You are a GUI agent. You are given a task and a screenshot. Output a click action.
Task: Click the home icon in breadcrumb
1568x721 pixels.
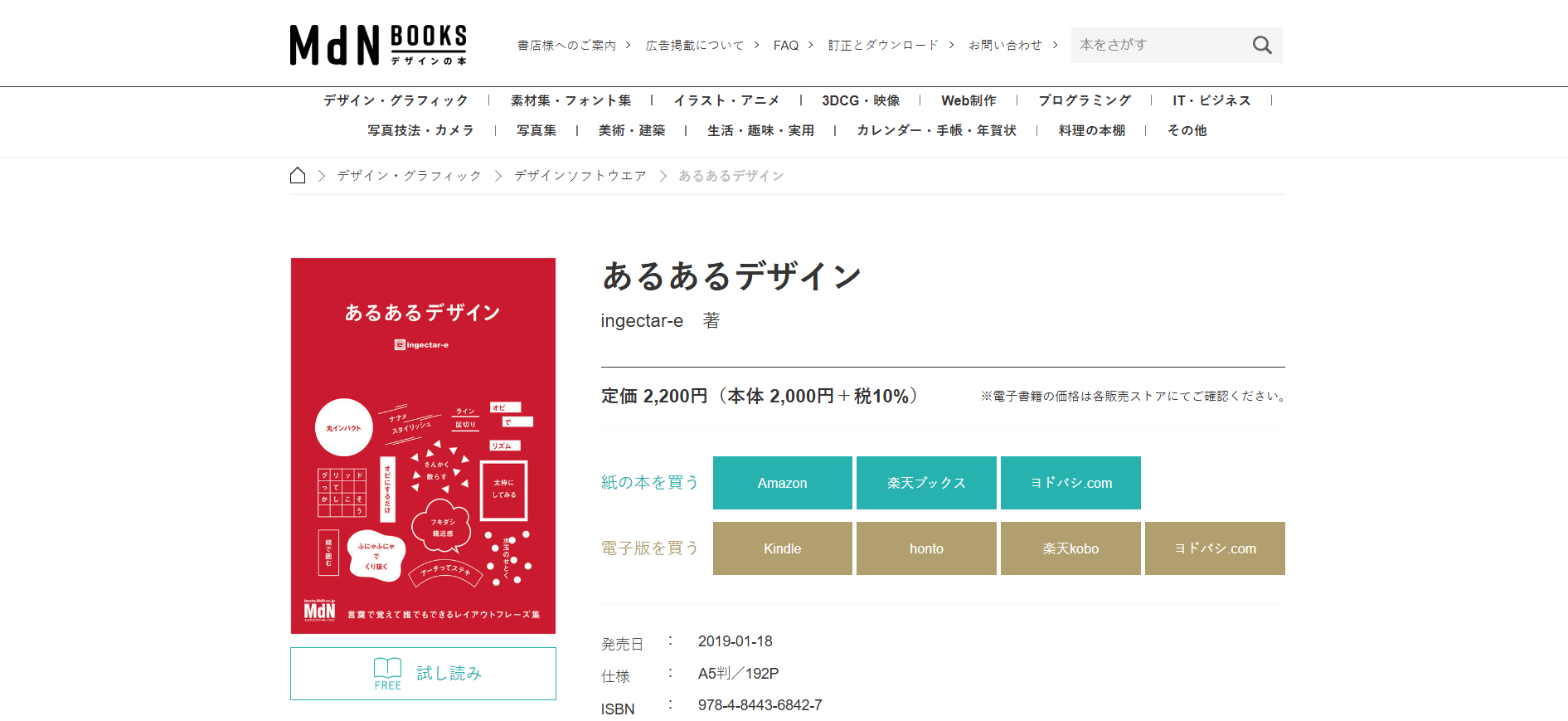coord(298,175)
